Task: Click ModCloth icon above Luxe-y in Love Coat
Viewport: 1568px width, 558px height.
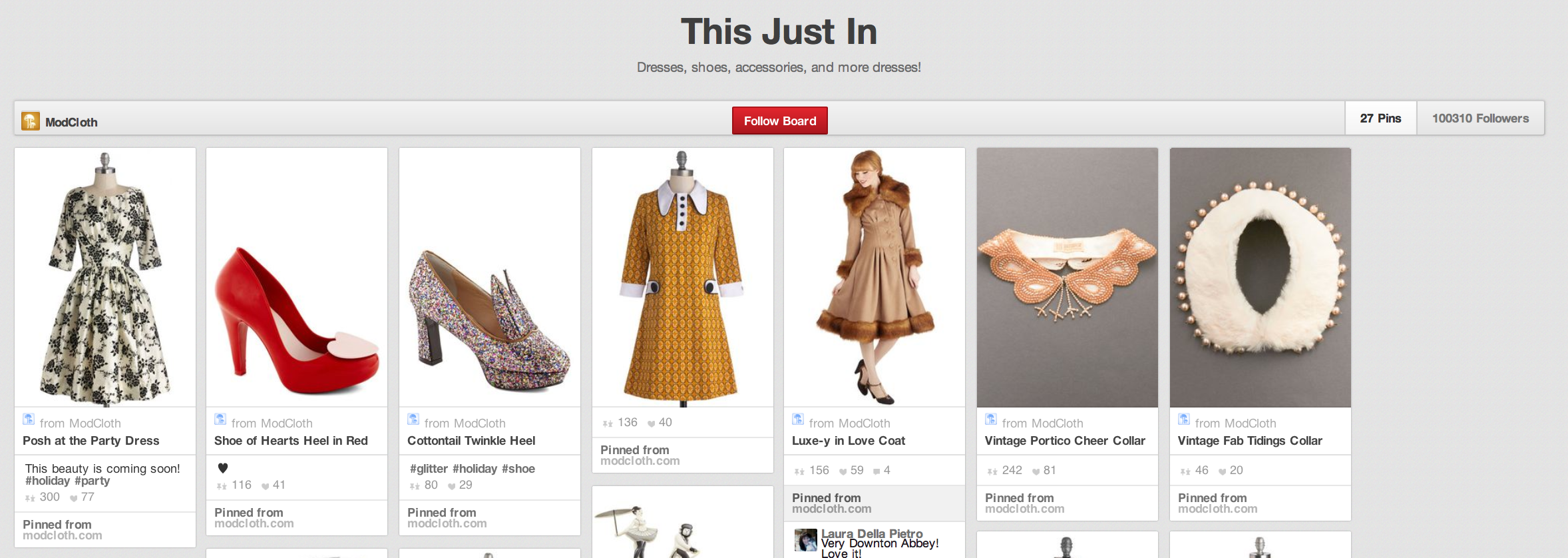Action: [x=798, y=419]
